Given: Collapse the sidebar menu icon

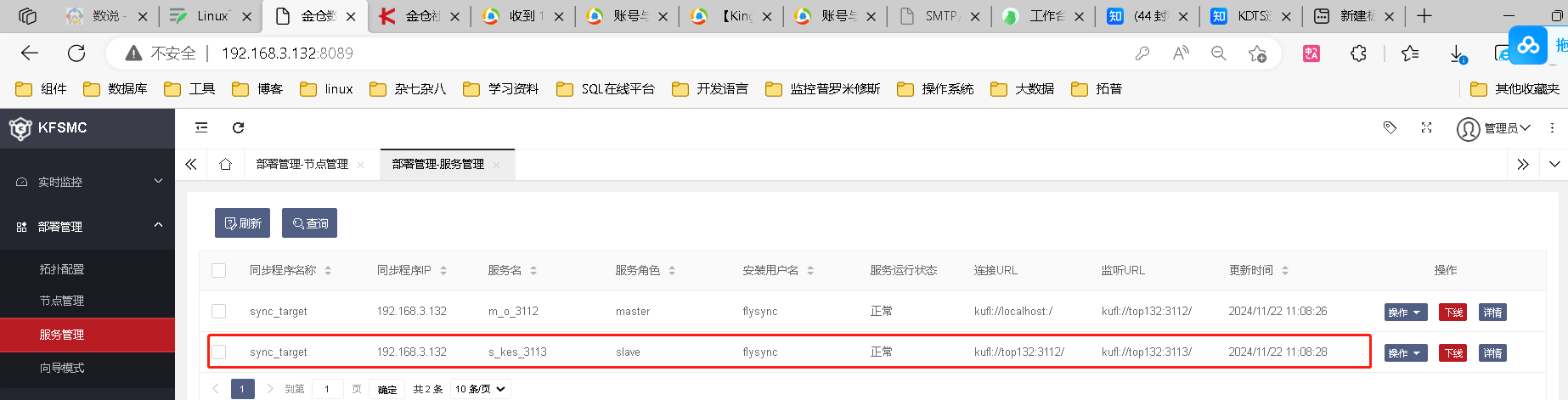Looking at the screenshot, I should [x=201, y=127].
